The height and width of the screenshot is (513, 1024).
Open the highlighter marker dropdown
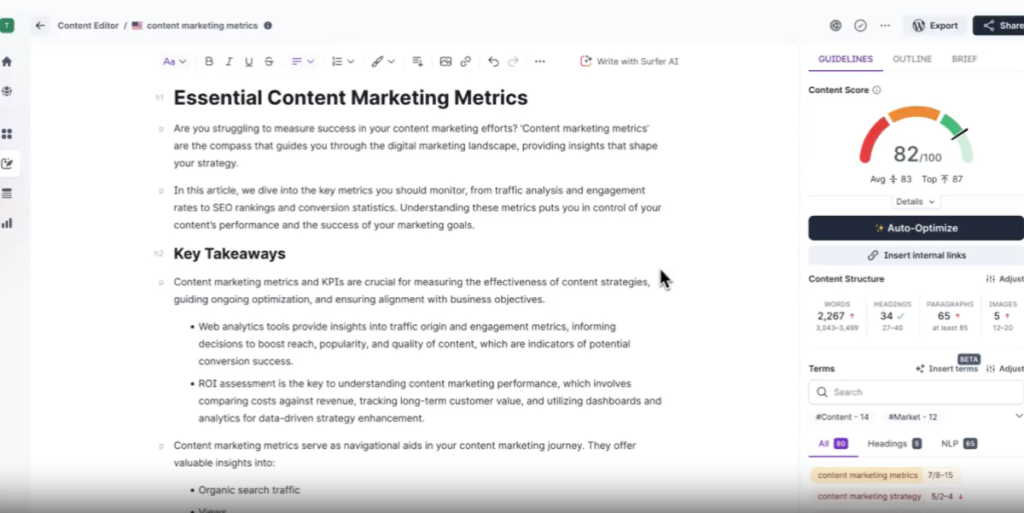(x=383, y=61)
